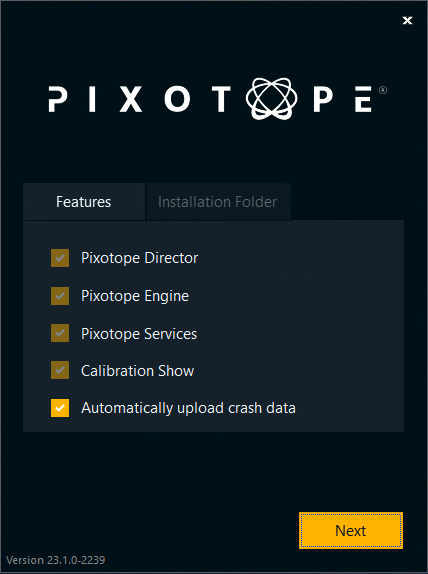Toggle the Pixotope Engine checkbox

click(60, 296)
